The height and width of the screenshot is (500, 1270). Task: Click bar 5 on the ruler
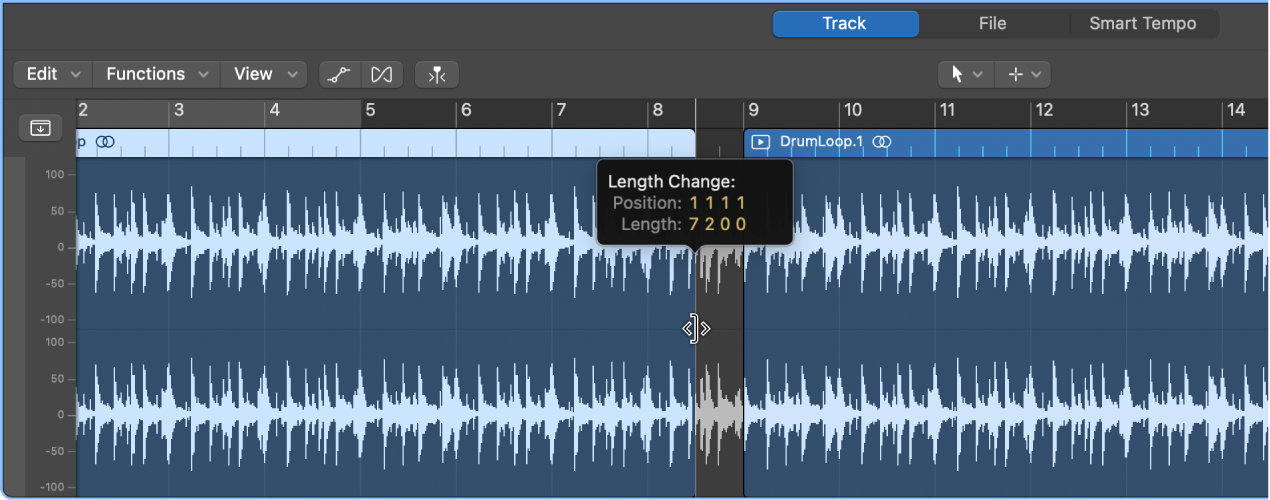(370, 110)
